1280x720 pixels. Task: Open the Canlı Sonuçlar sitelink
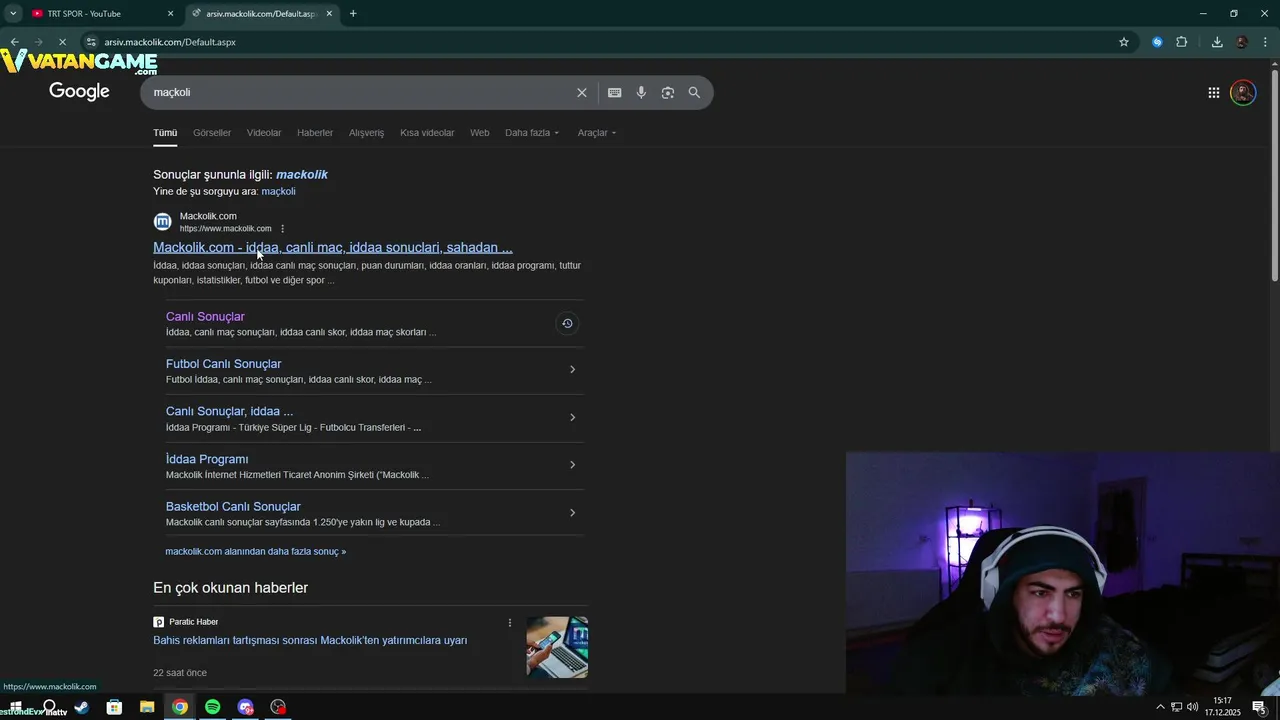pyautogui.click(x=205, y=316)
